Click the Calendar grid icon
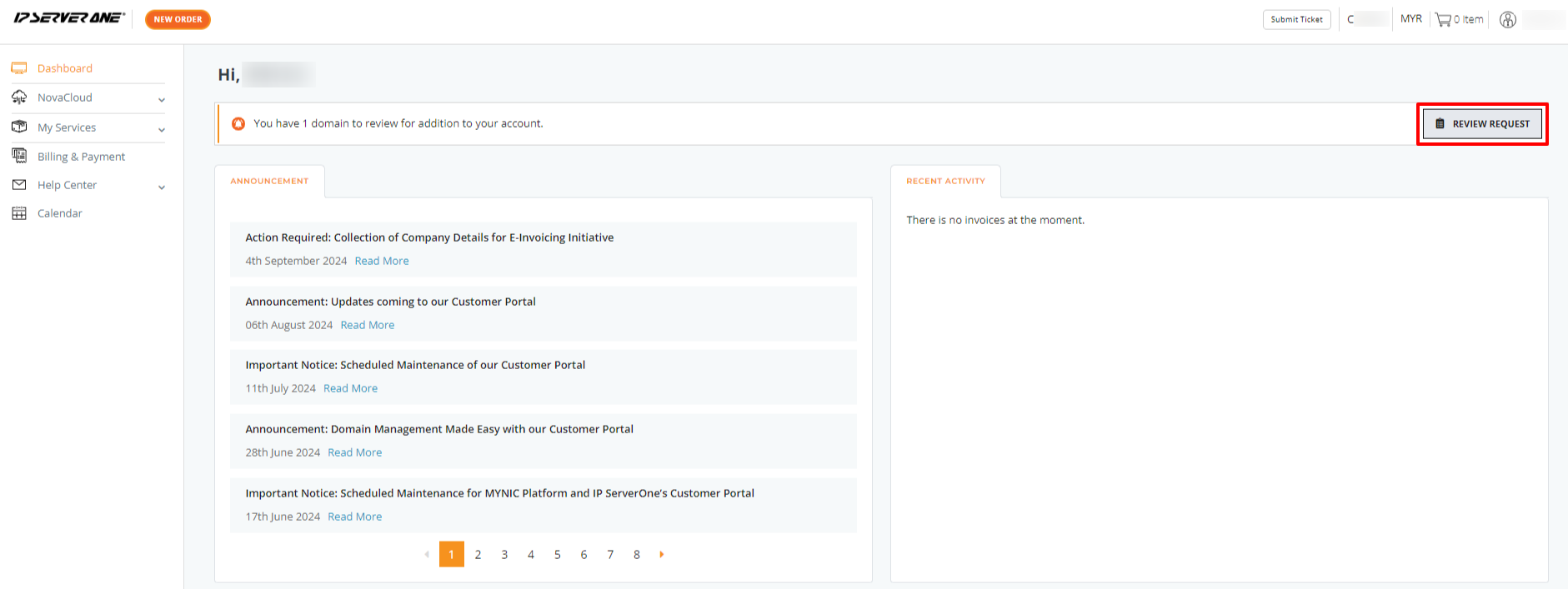Screen dimensions: 1568x589 tap(19, 213)
